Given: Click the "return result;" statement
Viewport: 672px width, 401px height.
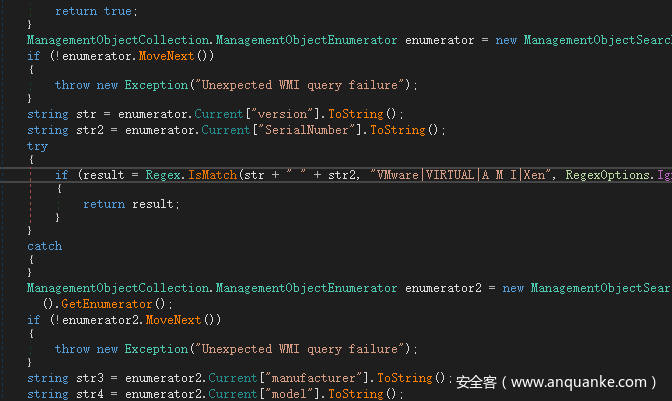Looking at the screenshot, I should click(x=131, y=204).
